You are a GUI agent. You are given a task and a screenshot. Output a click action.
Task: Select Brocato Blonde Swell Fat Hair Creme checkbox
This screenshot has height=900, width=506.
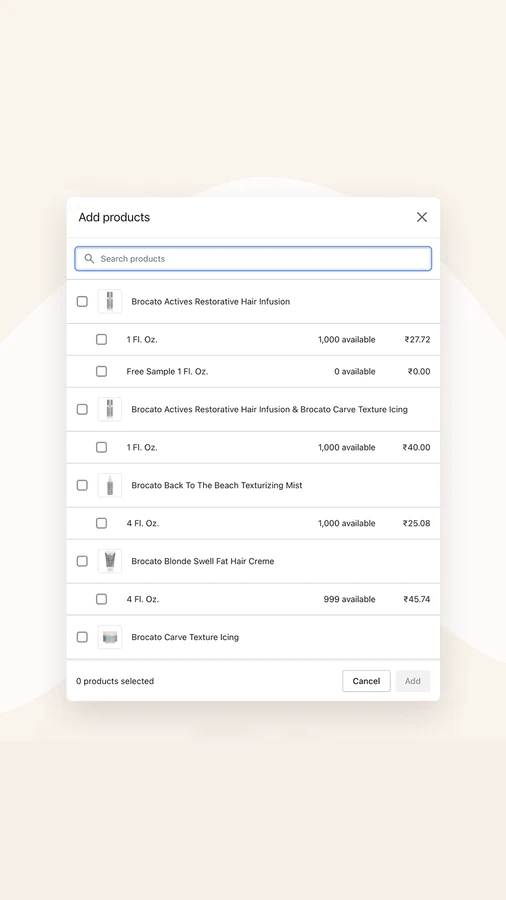(82, 561)
